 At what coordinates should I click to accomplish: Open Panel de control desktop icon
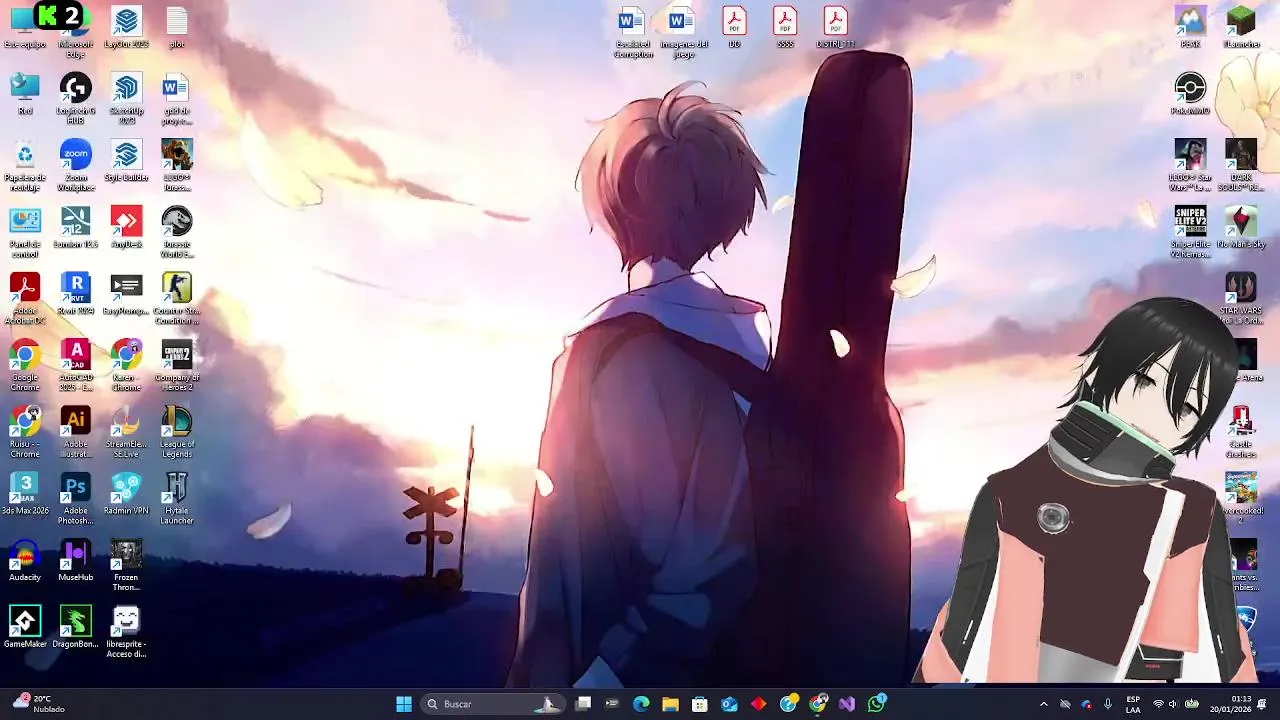click(25, 232)
